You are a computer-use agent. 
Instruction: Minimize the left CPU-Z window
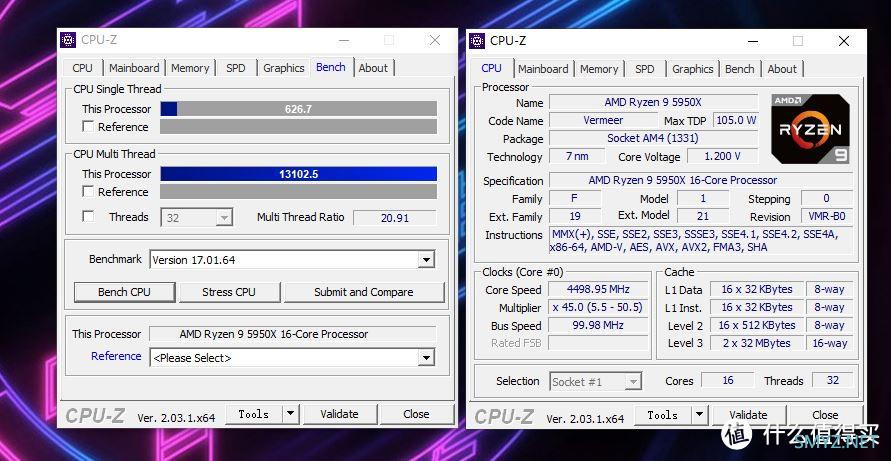pyautogui.click(x=344, y=40)
